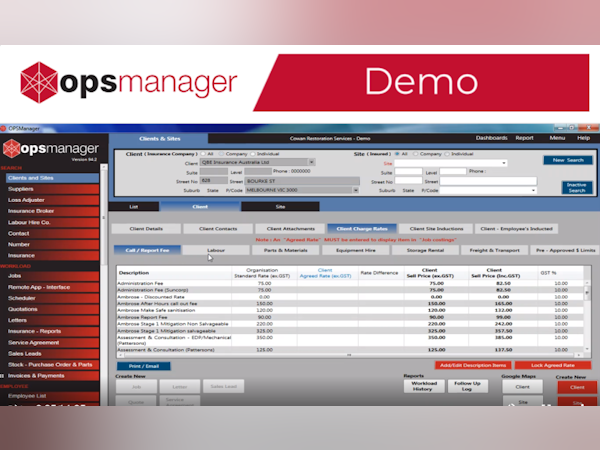Select the Pre - Approved $ Limits tab

pyautogui.click(x=566, y=250)
